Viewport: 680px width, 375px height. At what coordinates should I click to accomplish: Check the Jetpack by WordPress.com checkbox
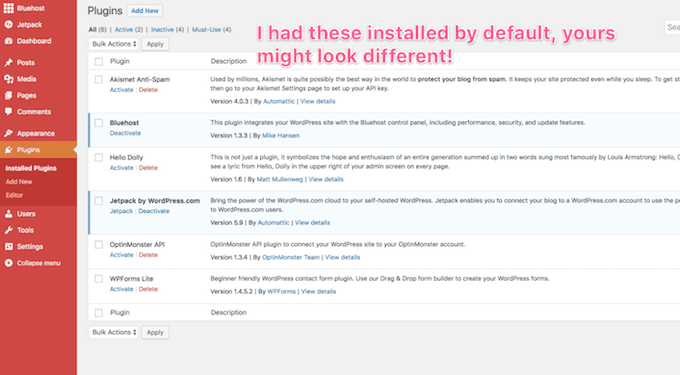99,201
